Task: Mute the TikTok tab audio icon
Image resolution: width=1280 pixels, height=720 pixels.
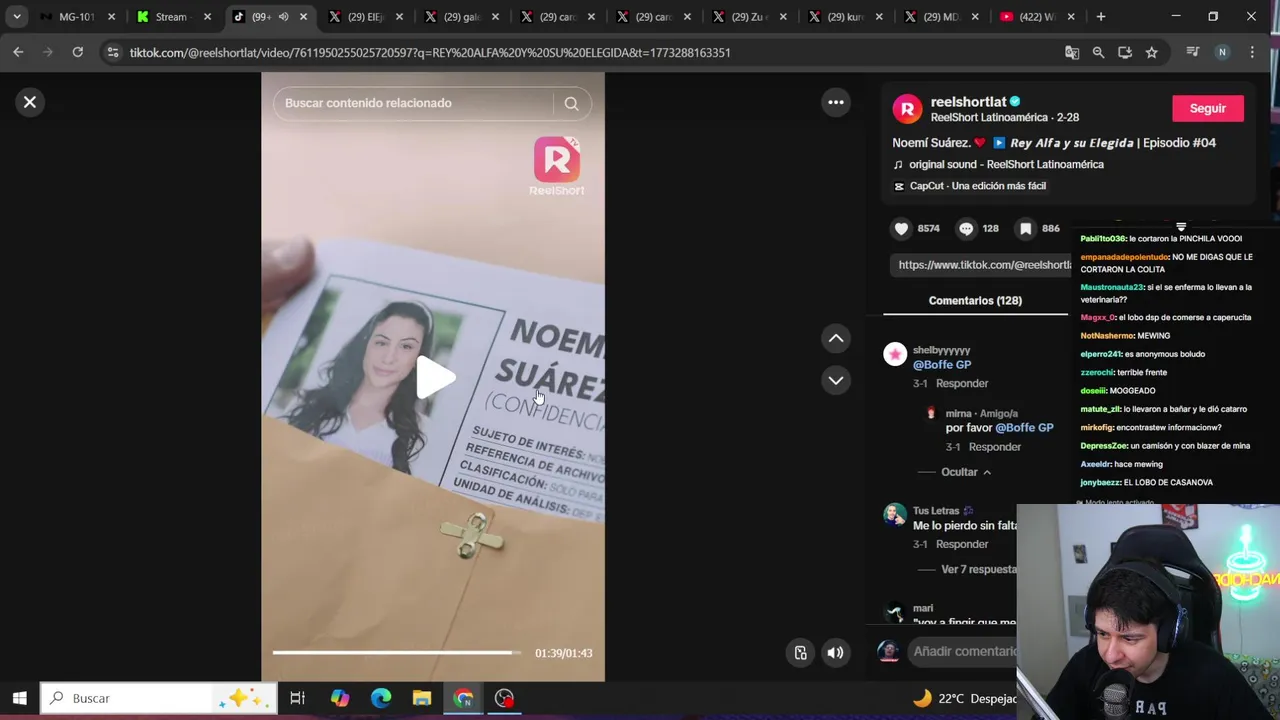Action: [284, 17]
